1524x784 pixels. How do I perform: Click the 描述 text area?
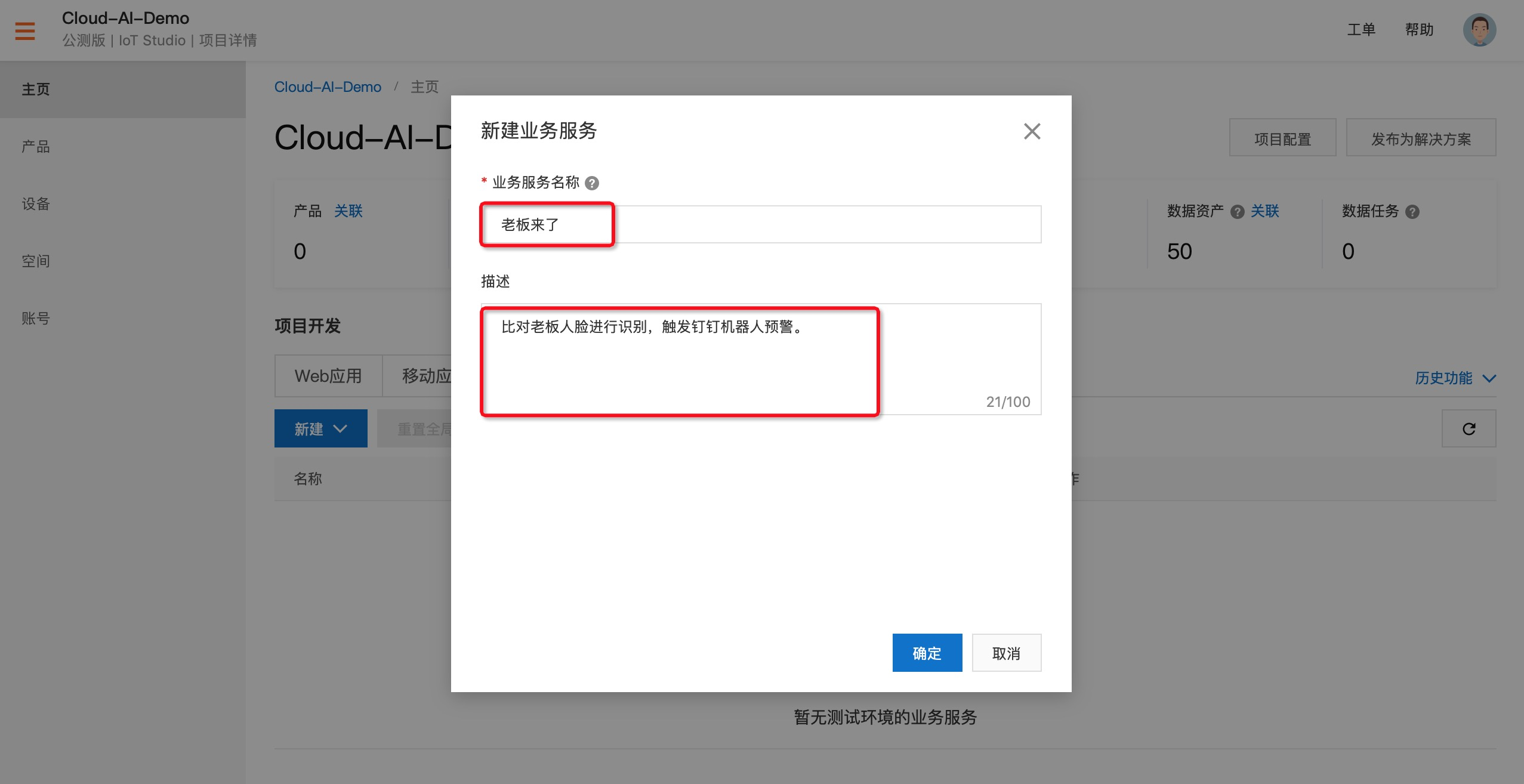click(x=761, y=358)
